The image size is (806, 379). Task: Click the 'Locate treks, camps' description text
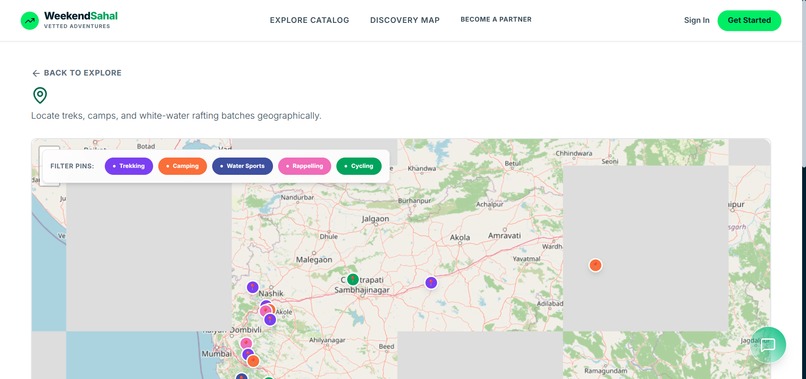pyautogui.click(x=176, y=116)
